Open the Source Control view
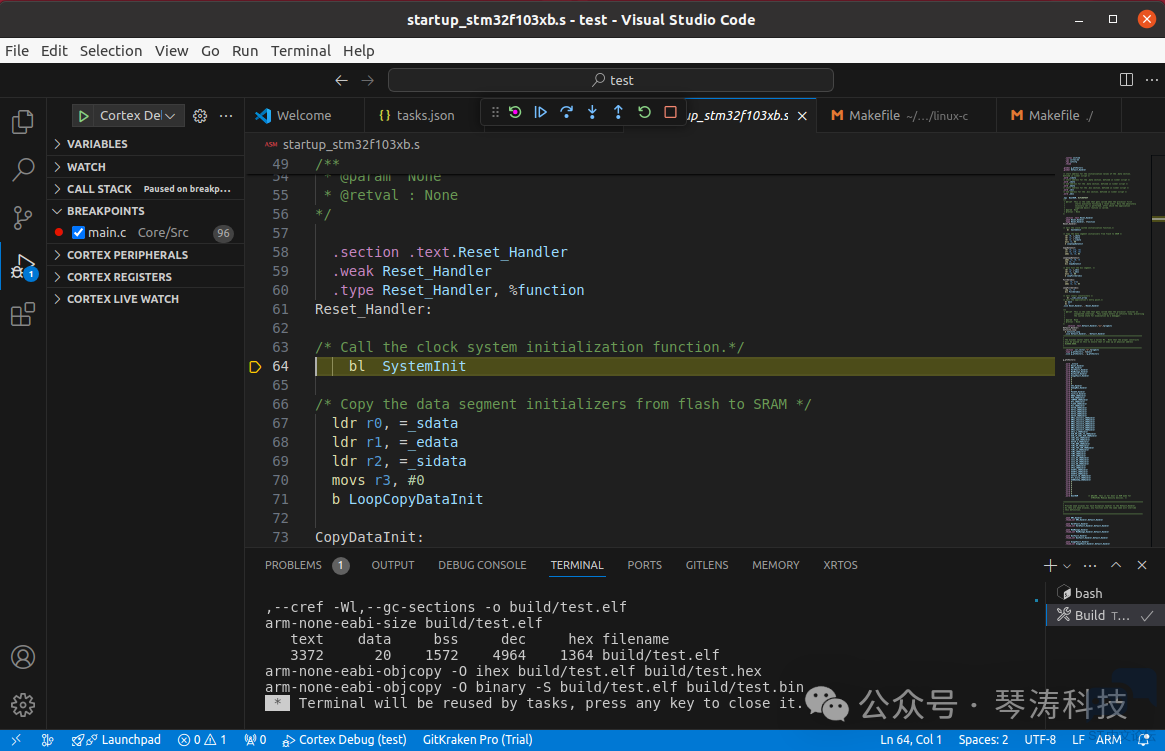1165x751 pixels. 22,218
